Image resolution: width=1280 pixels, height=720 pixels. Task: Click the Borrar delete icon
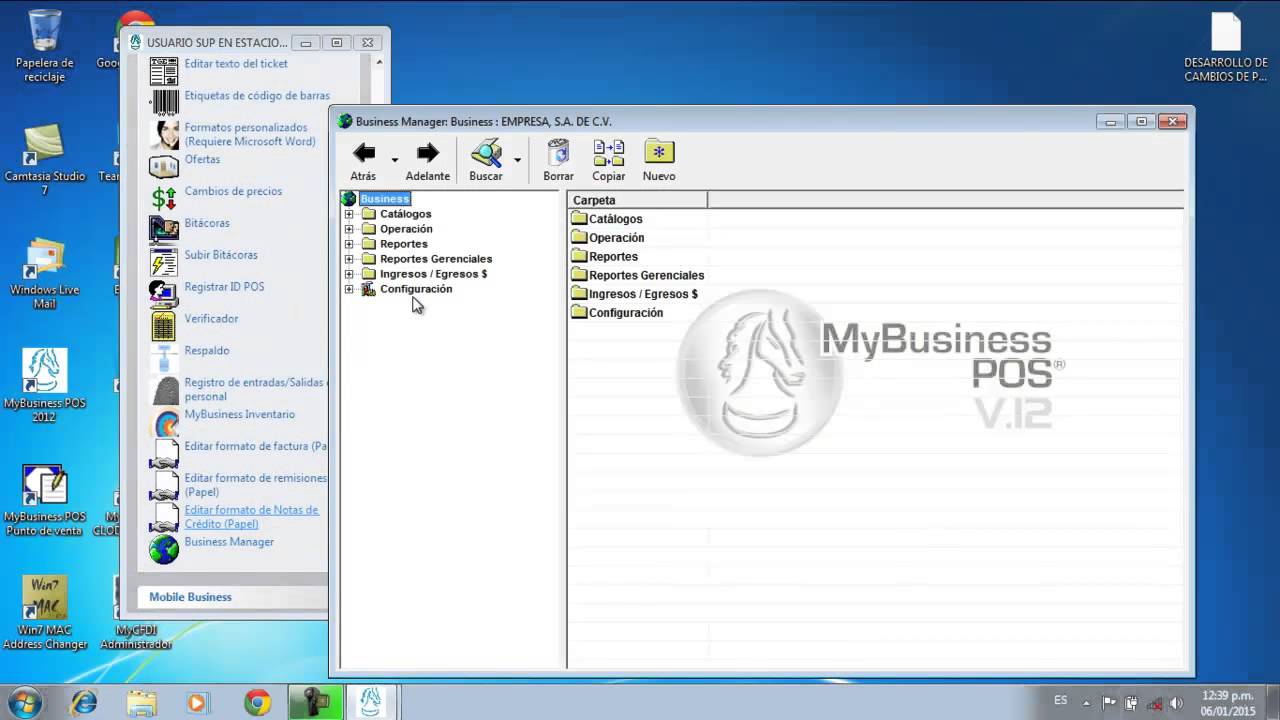tap(559, 153)
